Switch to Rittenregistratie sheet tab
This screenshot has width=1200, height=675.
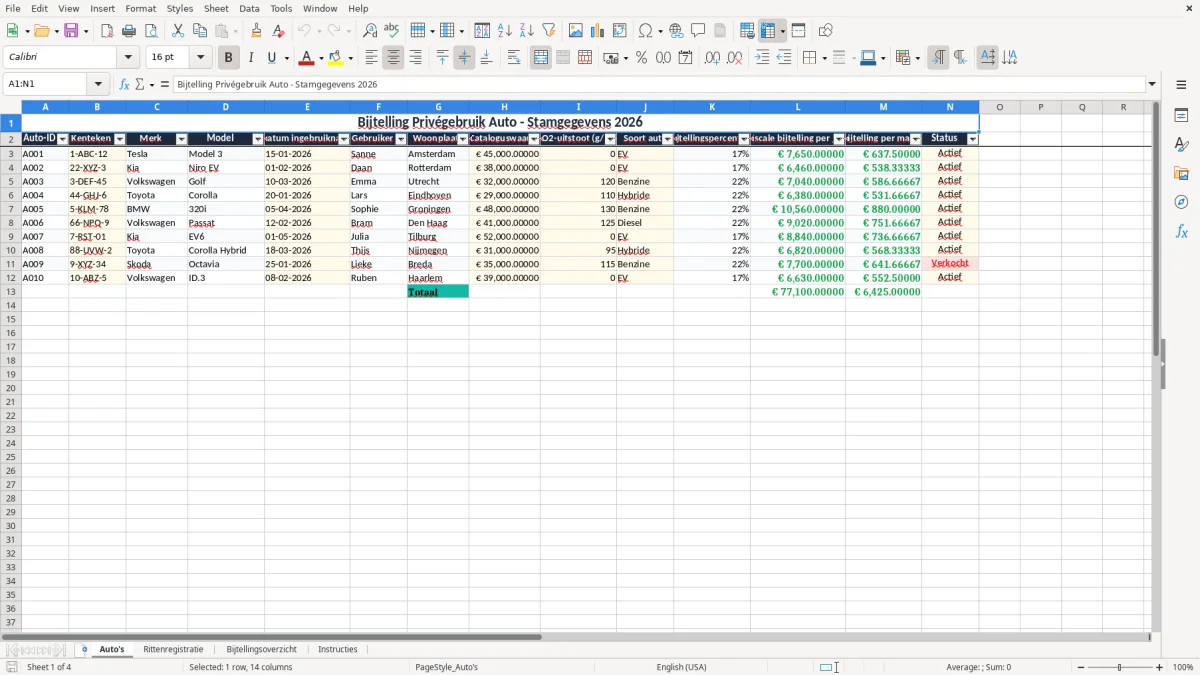pyautogui.click(x=173, y=649)
